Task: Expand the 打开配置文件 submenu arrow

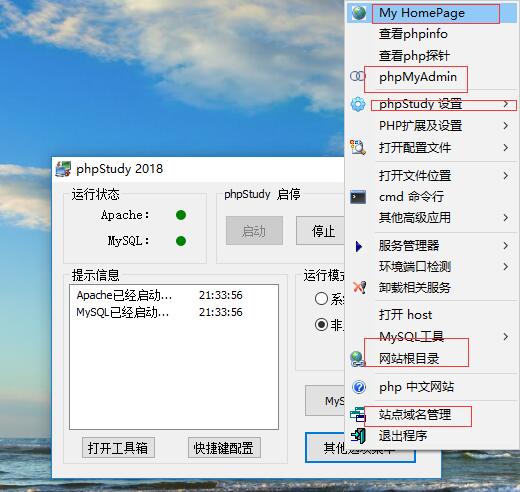Action: (506, 148)
